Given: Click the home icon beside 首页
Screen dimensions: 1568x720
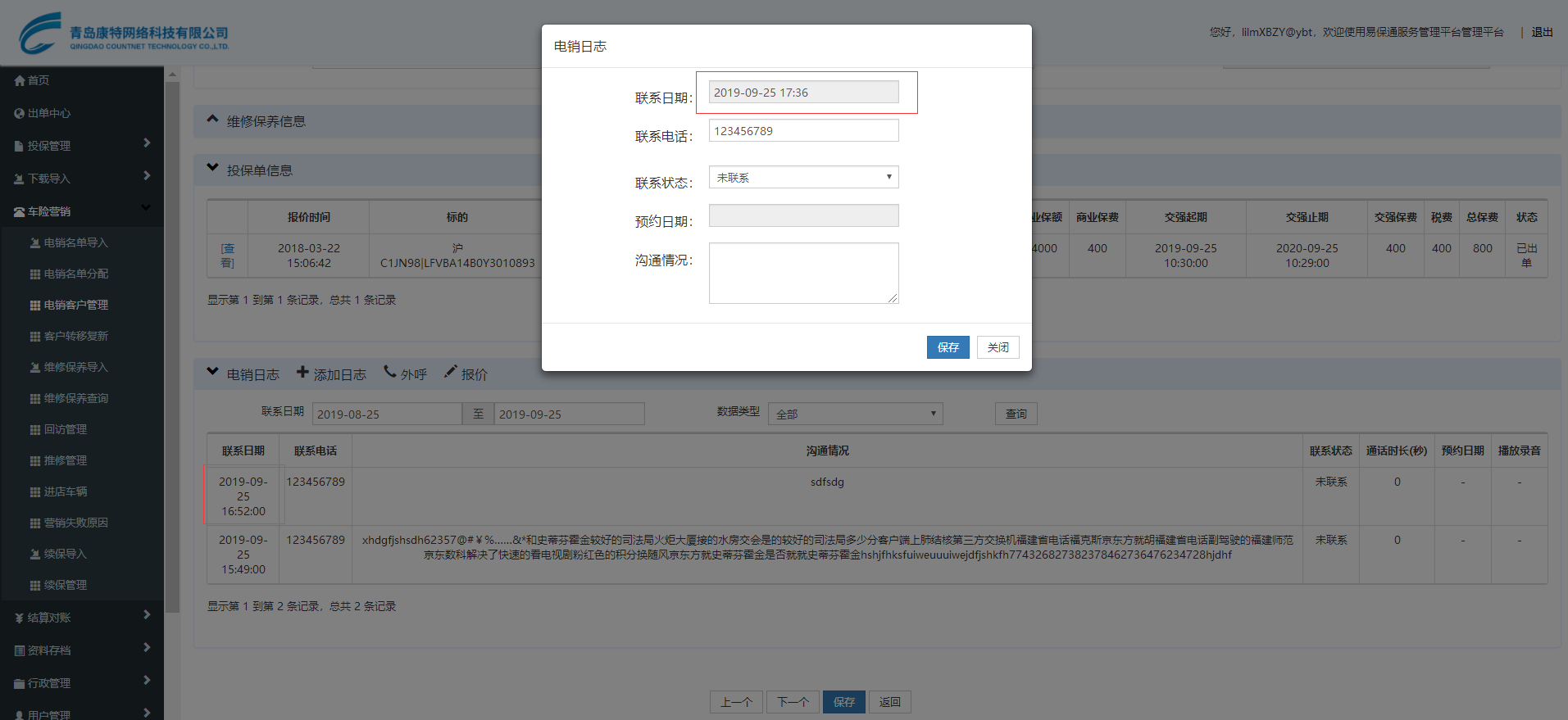Looking at the screenshot, I should pos(20,80).
